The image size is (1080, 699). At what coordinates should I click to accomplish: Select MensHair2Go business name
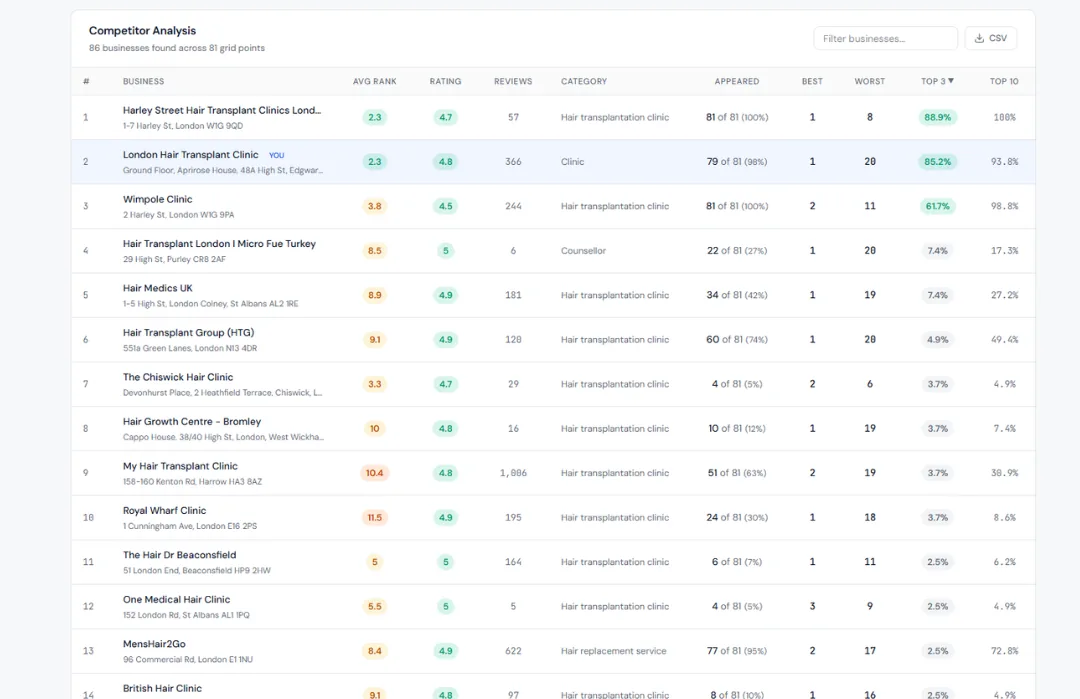(154, 644)
